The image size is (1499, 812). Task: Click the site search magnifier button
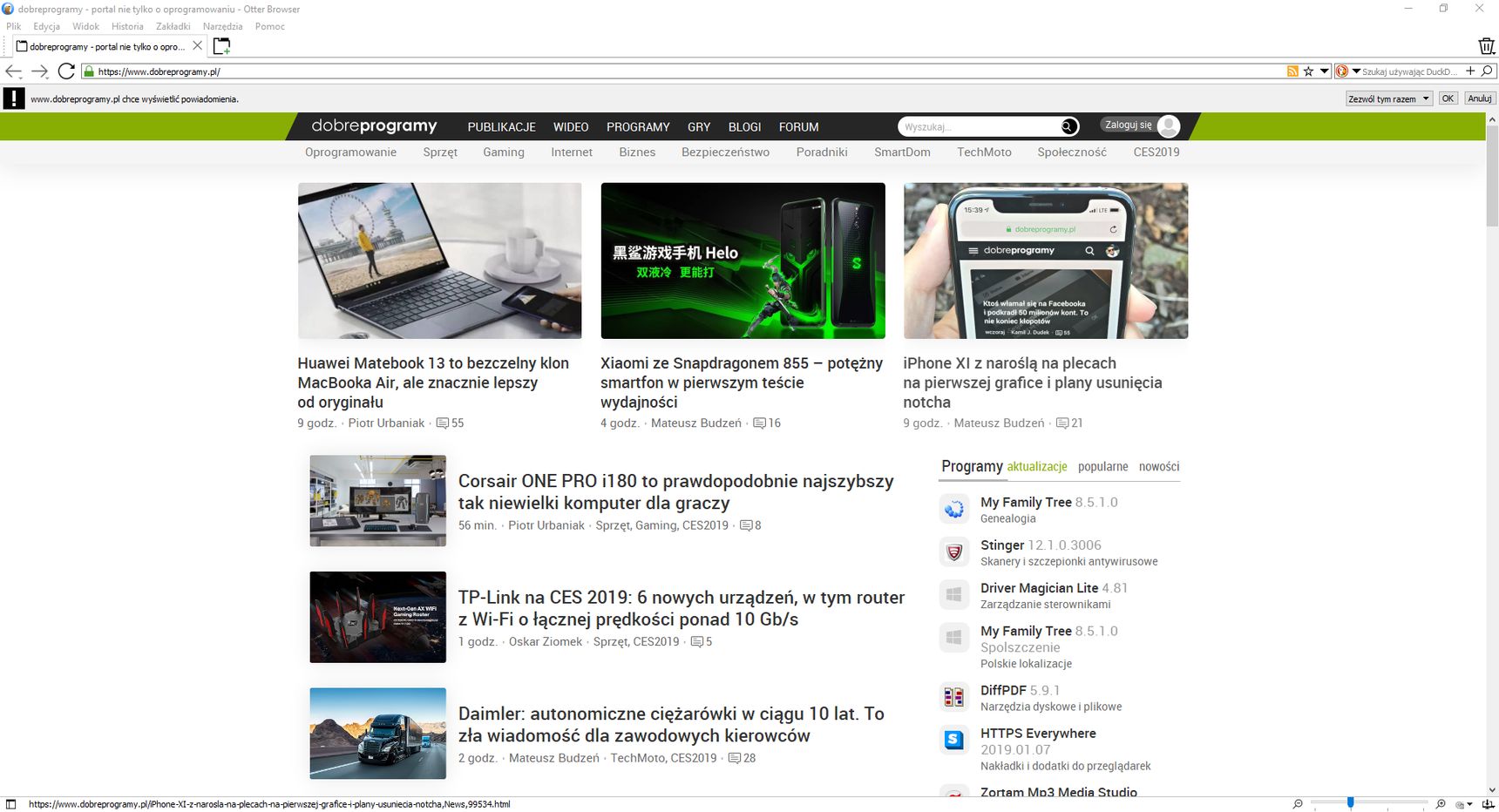1068,127
